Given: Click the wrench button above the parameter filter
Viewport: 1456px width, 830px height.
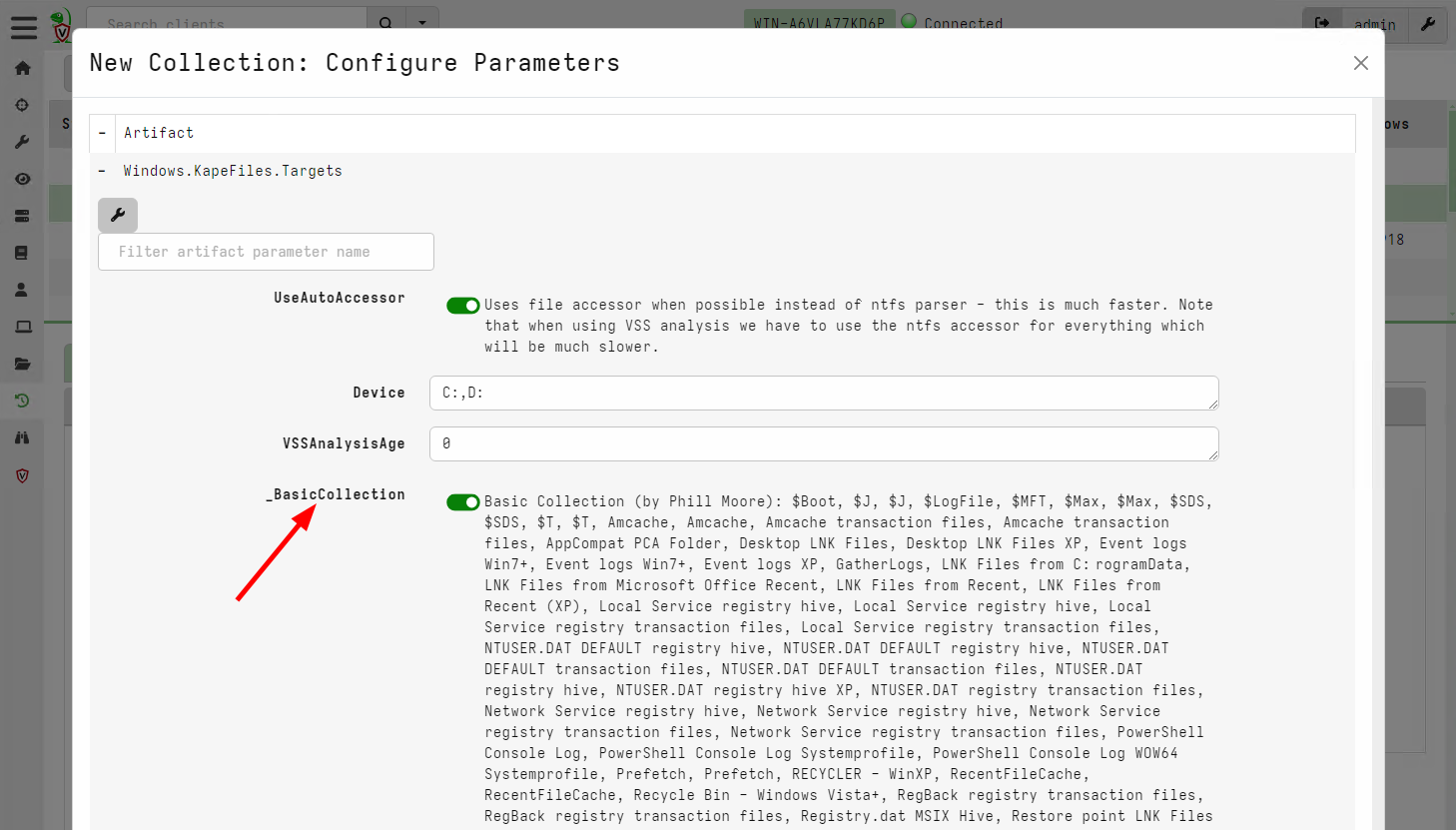Looking at the screenshot, I should click(x=117, y=215).
